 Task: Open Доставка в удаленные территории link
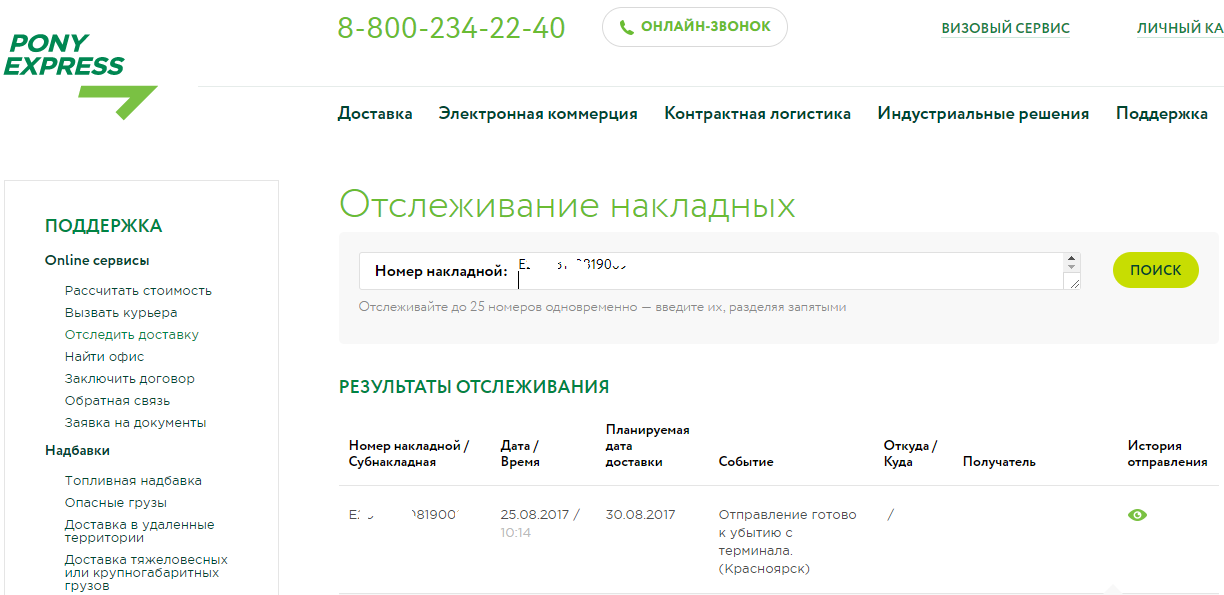pyautogui.click(x=139, y=531)
